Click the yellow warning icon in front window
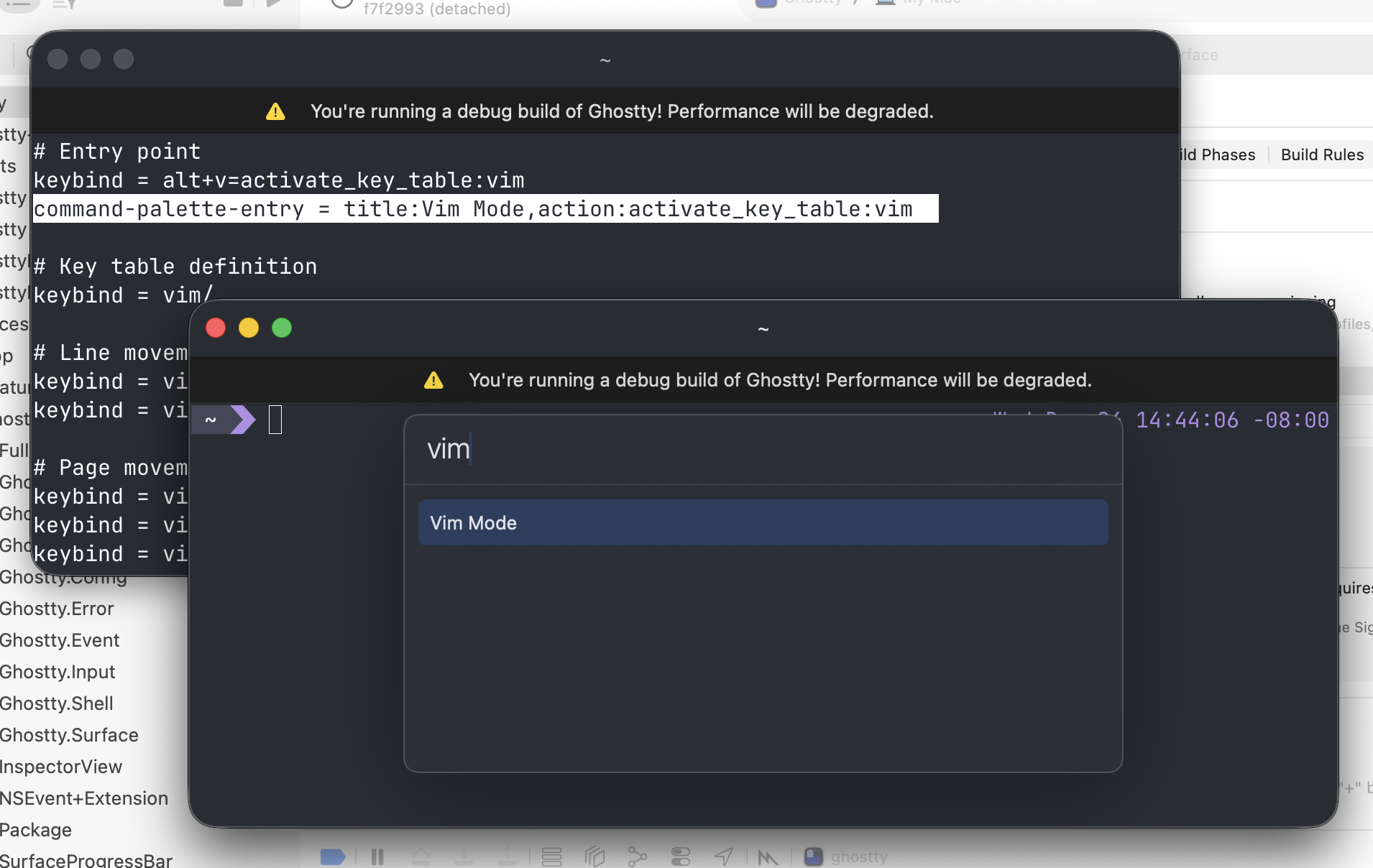 (433, 380)
